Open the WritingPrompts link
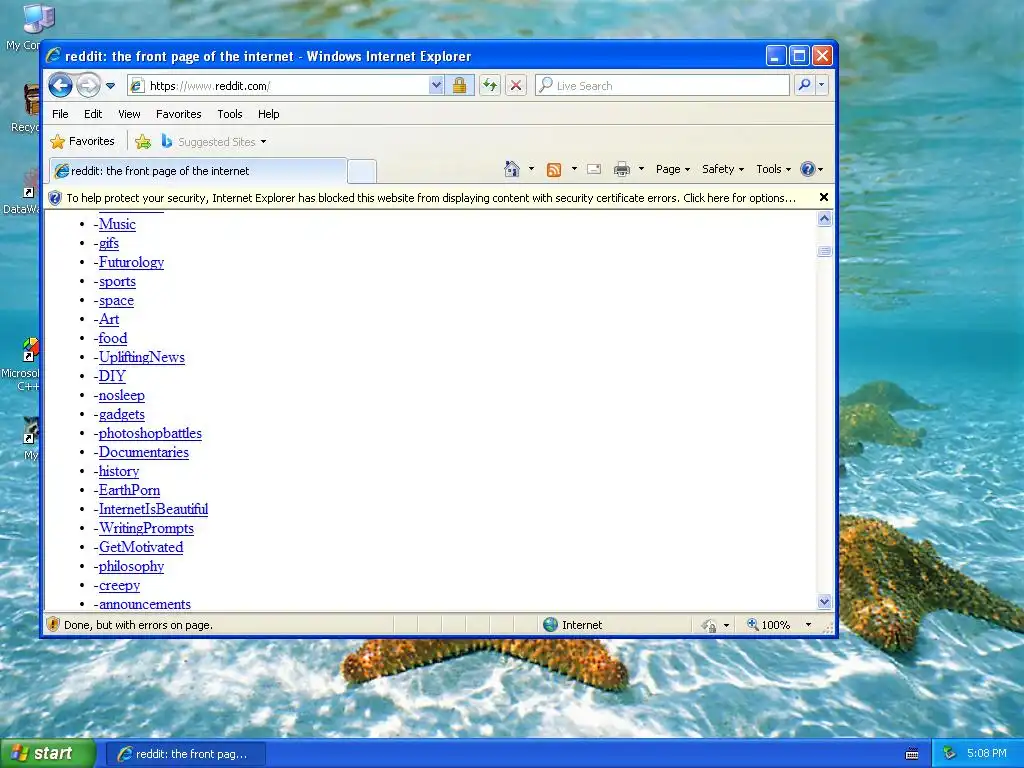 tap(146, 528)
